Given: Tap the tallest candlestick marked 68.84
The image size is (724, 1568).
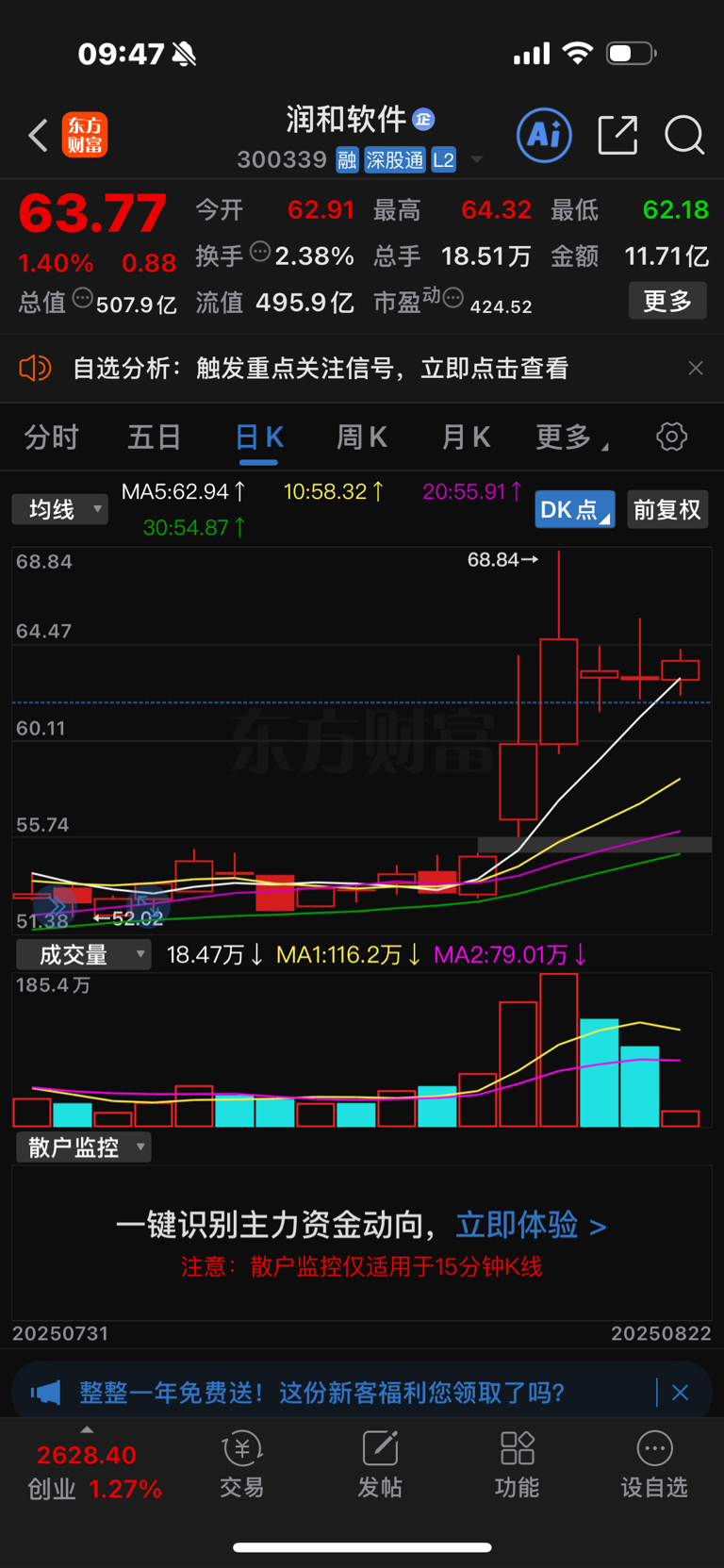Looking at the screenshot, I should 559,692.
